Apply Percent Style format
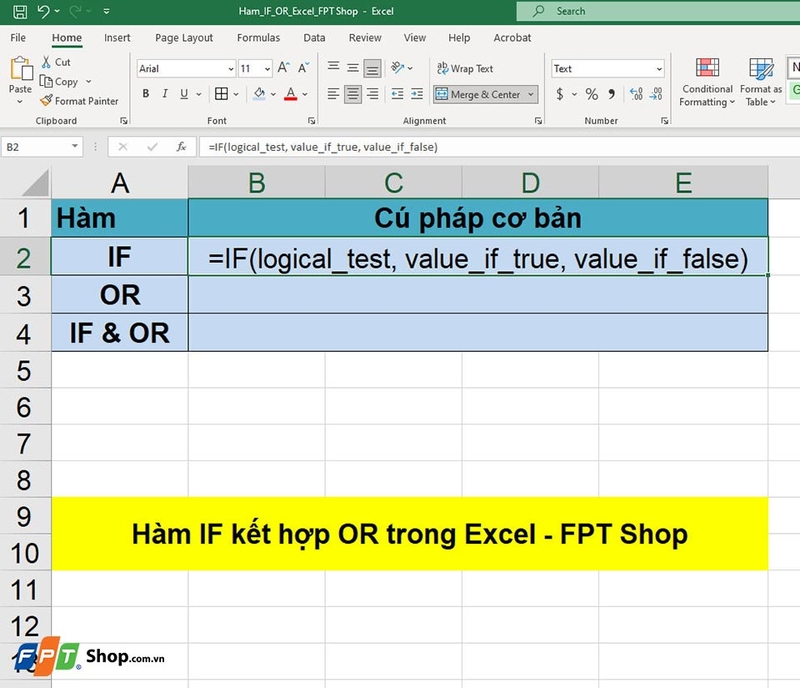 591,94
